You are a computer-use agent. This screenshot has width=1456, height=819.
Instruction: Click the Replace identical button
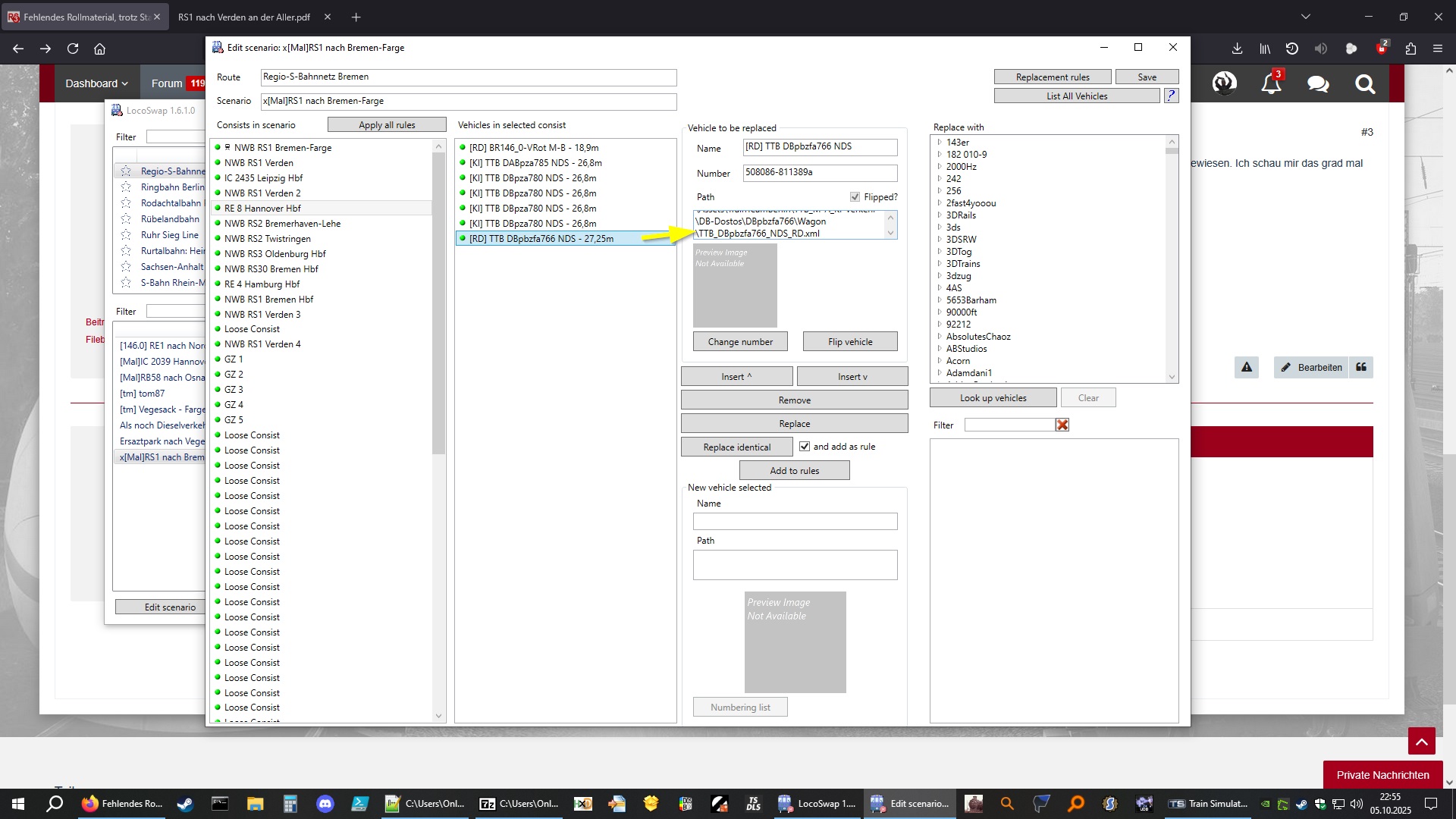(736, 447)
